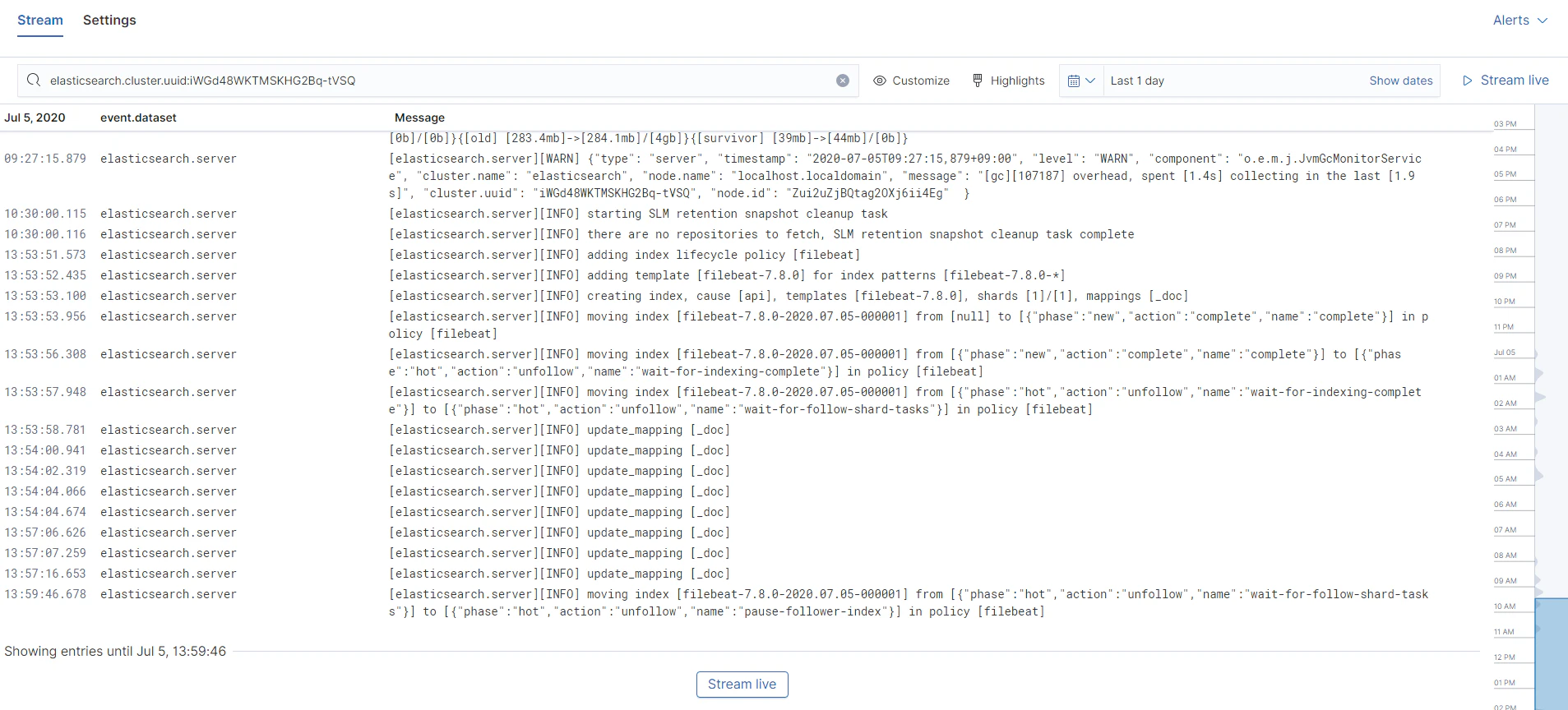Switch to the Stream tab
The height and width of the screenshot is (710, 1568).
click(40, 21)
